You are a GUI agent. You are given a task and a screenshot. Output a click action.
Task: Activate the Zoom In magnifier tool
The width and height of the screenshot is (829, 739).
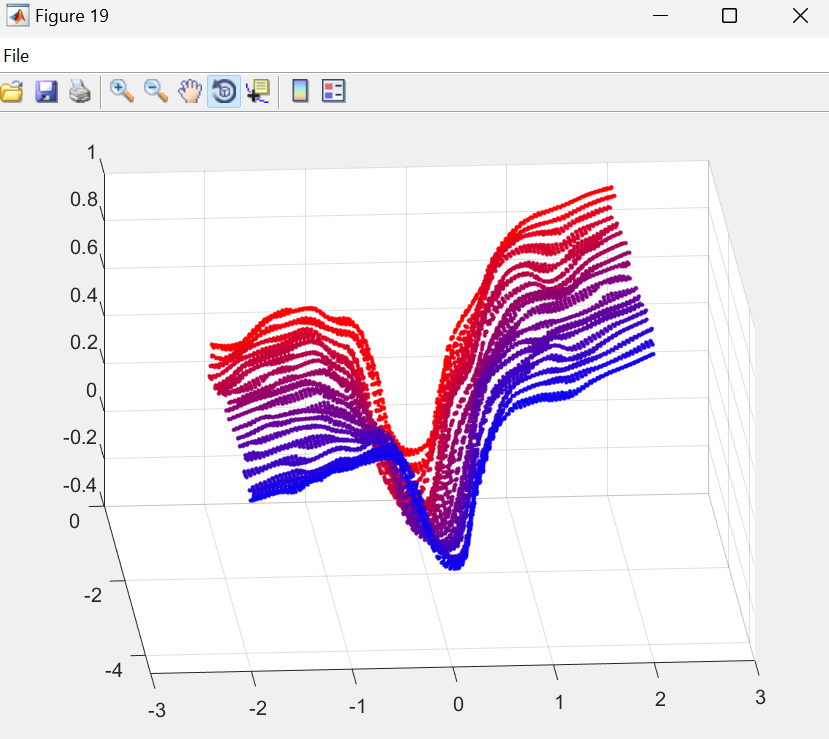coord(122,92)
